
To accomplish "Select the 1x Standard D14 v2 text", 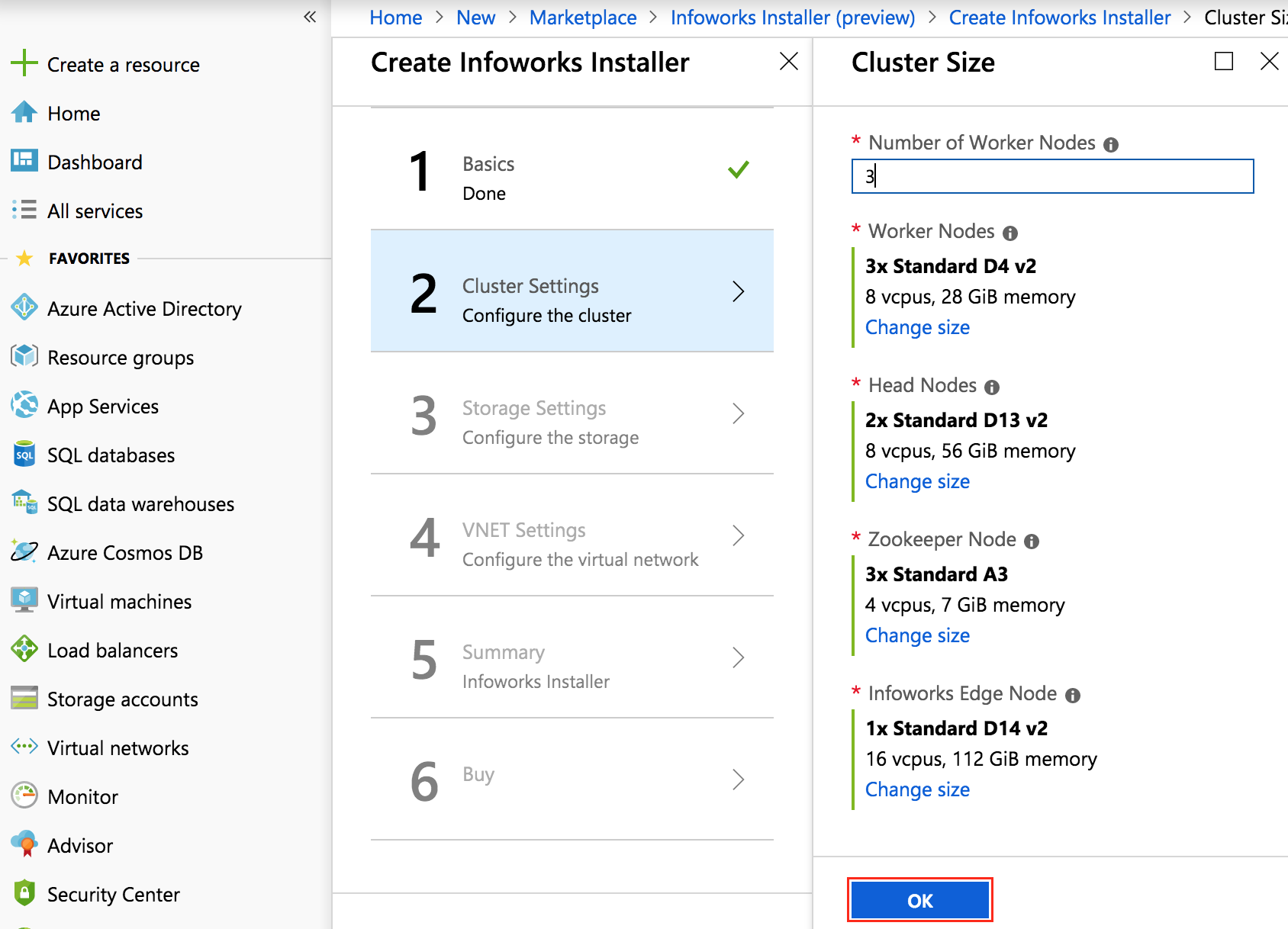I will tap(956, 728).
